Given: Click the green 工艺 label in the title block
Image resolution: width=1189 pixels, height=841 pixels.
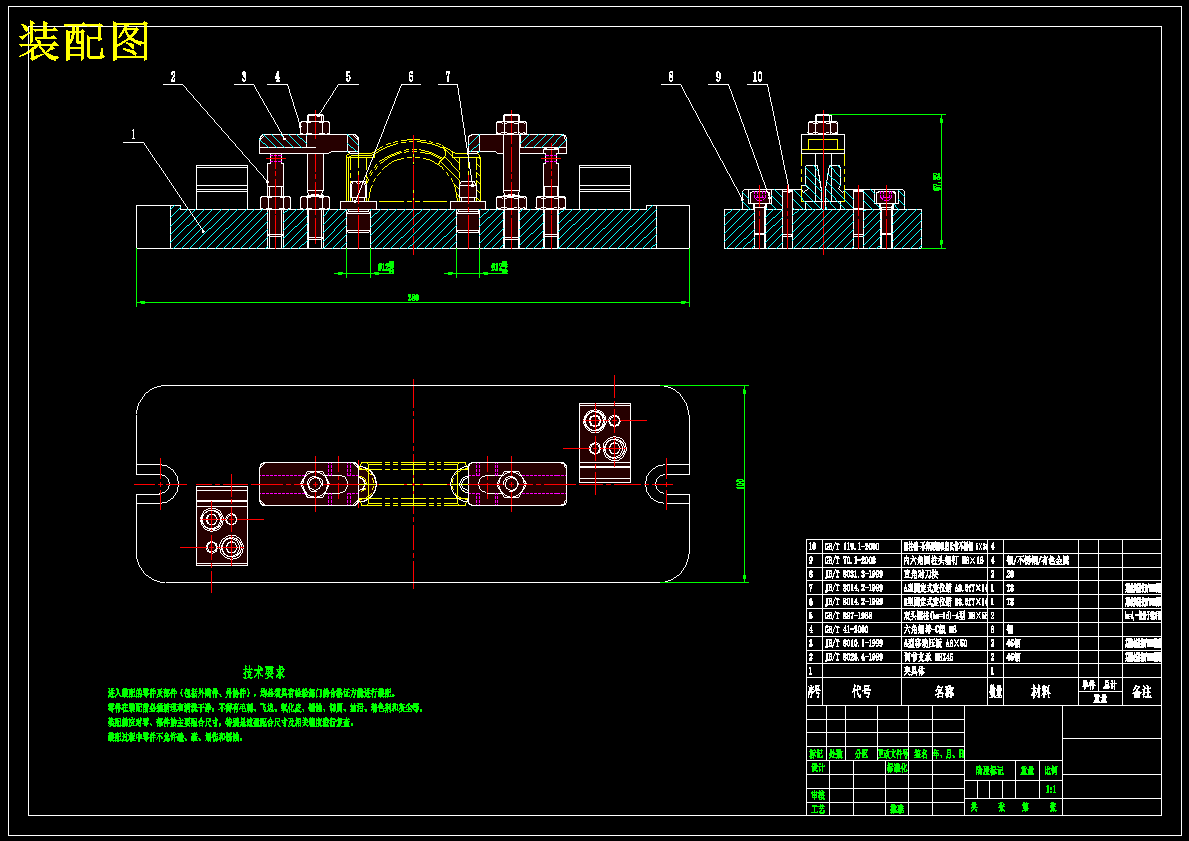Looking at the screenshot, I should [x=817, y=809].
